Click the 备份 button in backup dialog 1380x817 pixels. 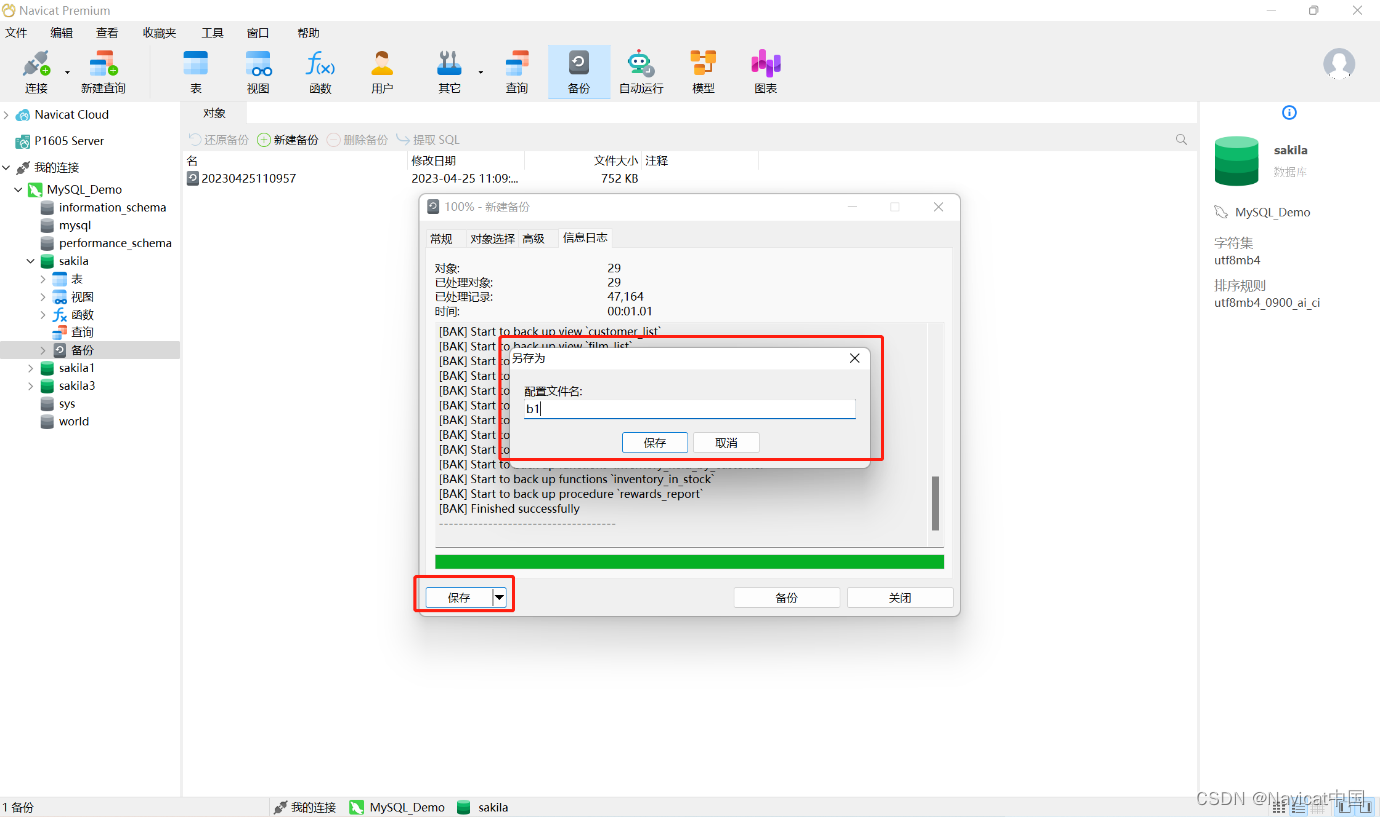click(787, 598)
